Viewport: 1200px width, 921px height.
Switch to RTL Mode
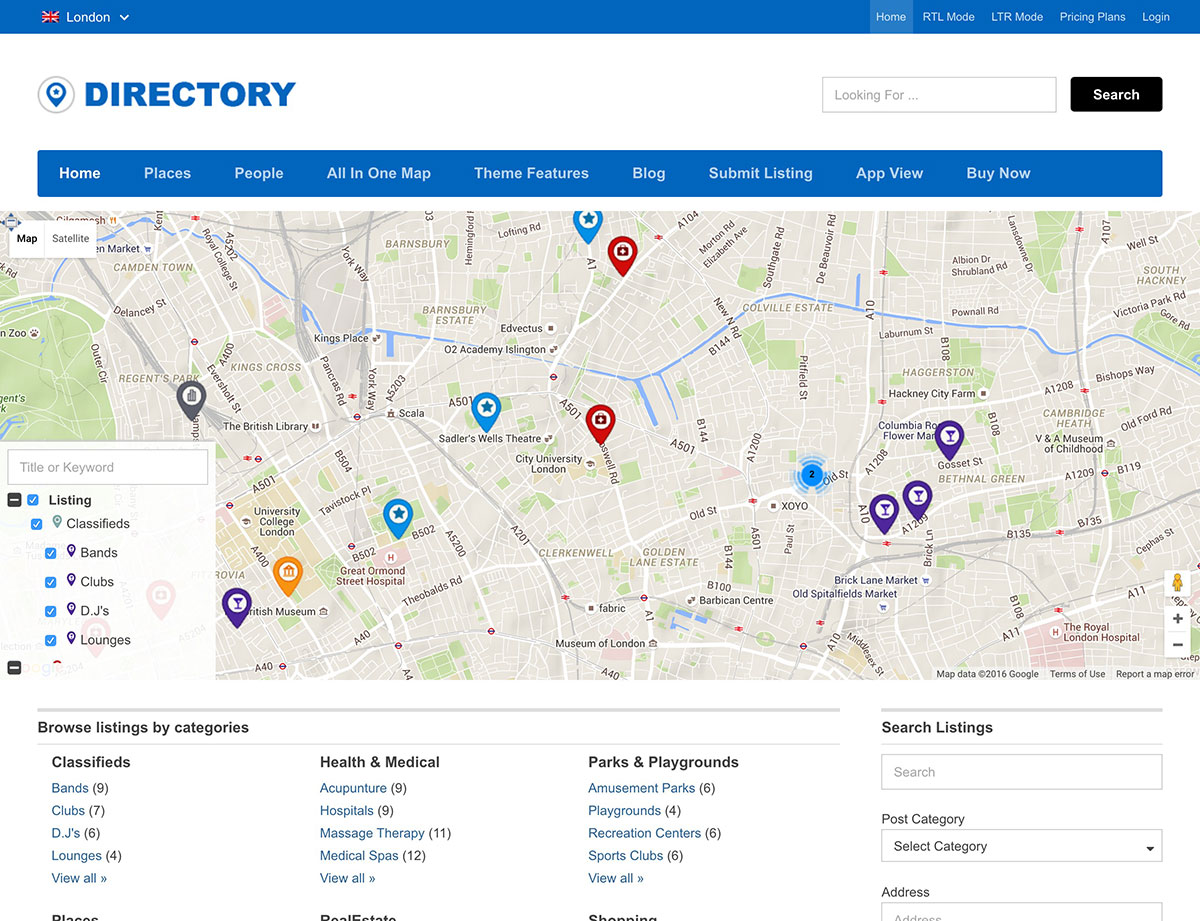[x=948, y=17]
